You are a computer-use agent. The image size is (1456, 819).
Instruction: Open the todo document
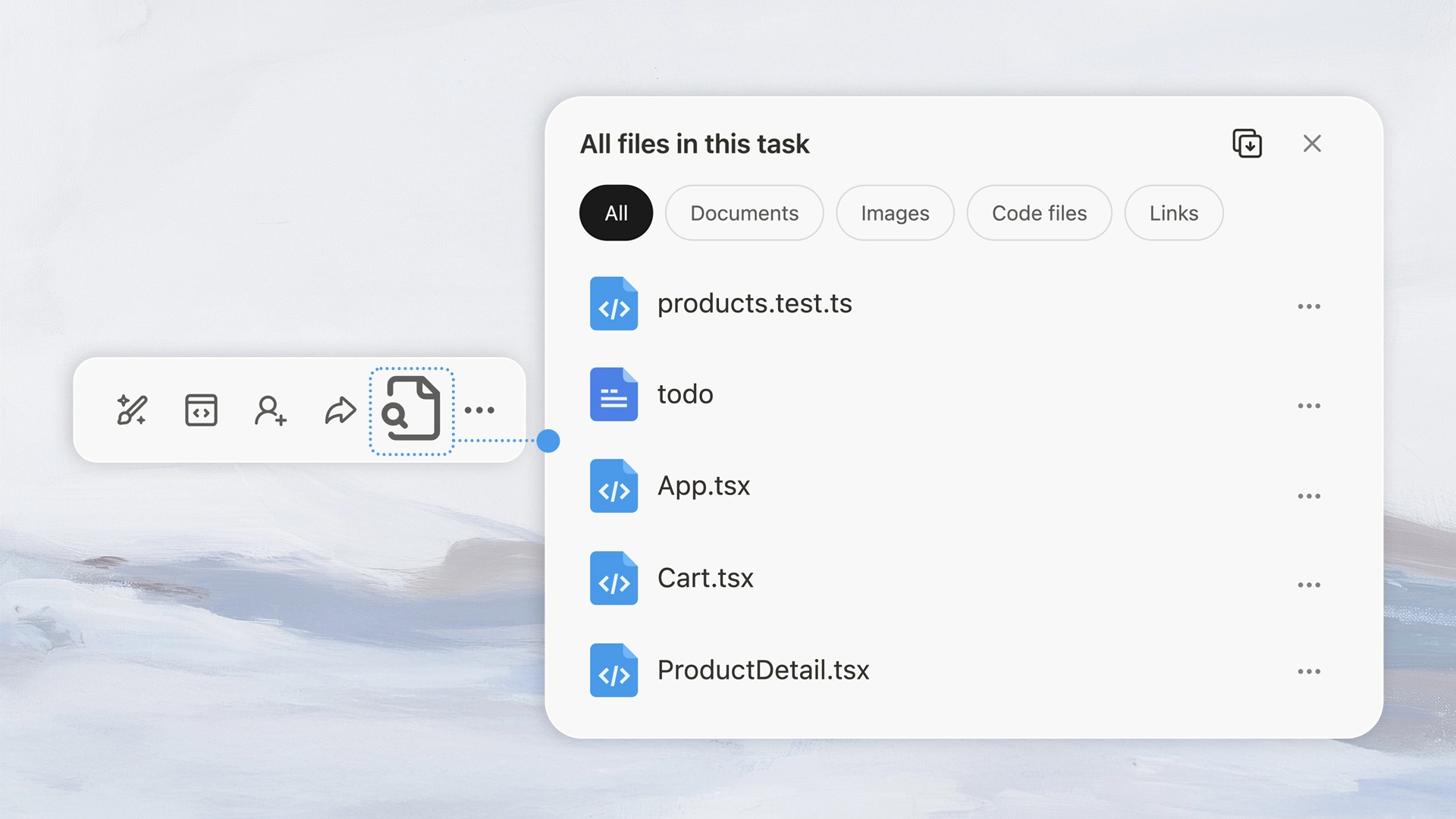point(685,394)
